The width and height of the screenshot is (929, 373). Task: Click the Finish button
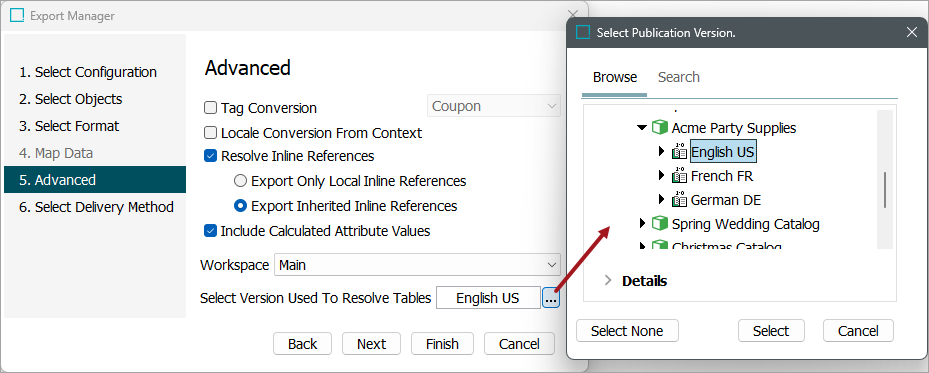coord(443,344)
